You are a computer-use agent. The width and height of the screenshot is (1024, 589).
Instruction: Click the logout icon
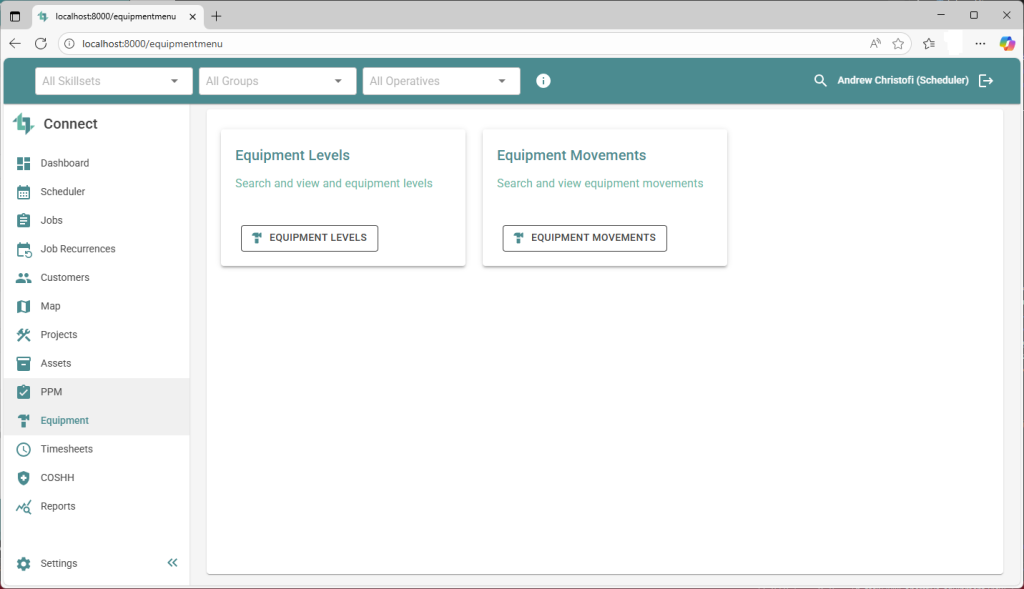point(986,80)
